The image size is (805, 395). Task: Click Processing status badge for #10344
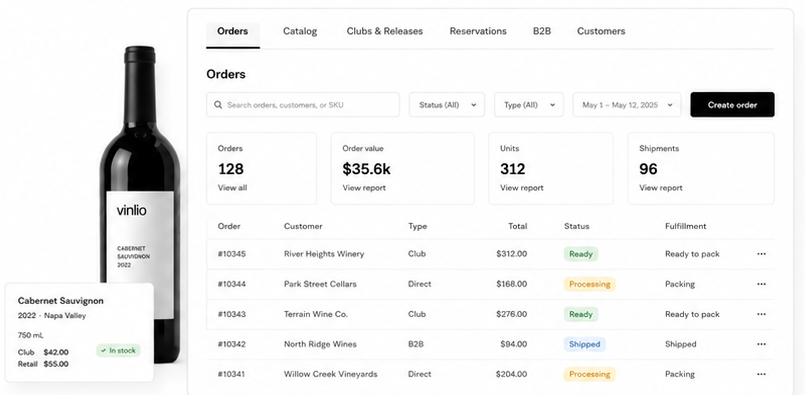pos(589,284)
